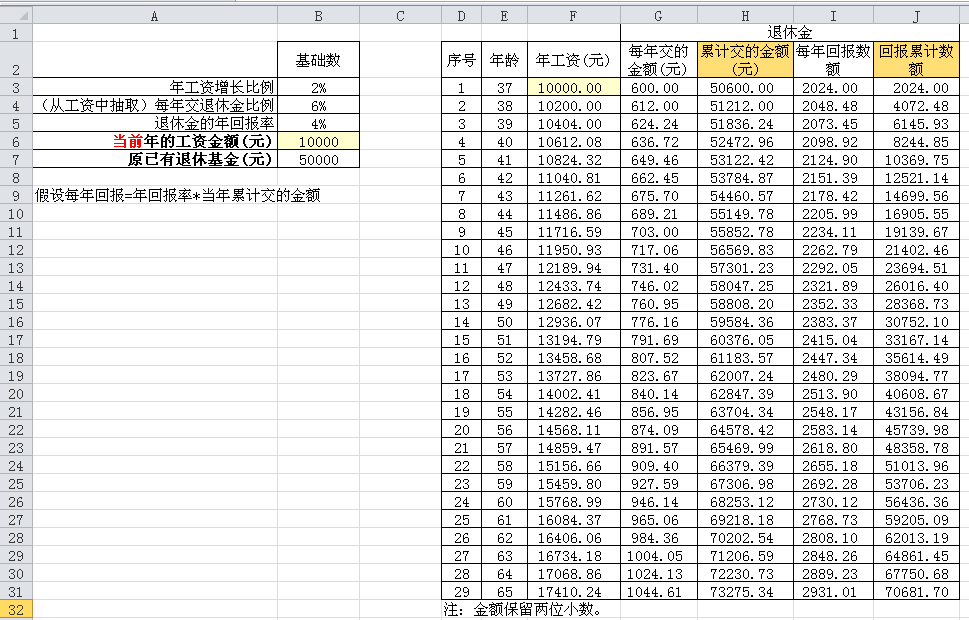Click the yellow 10000.00 annual salary cell

pos(572,88)
